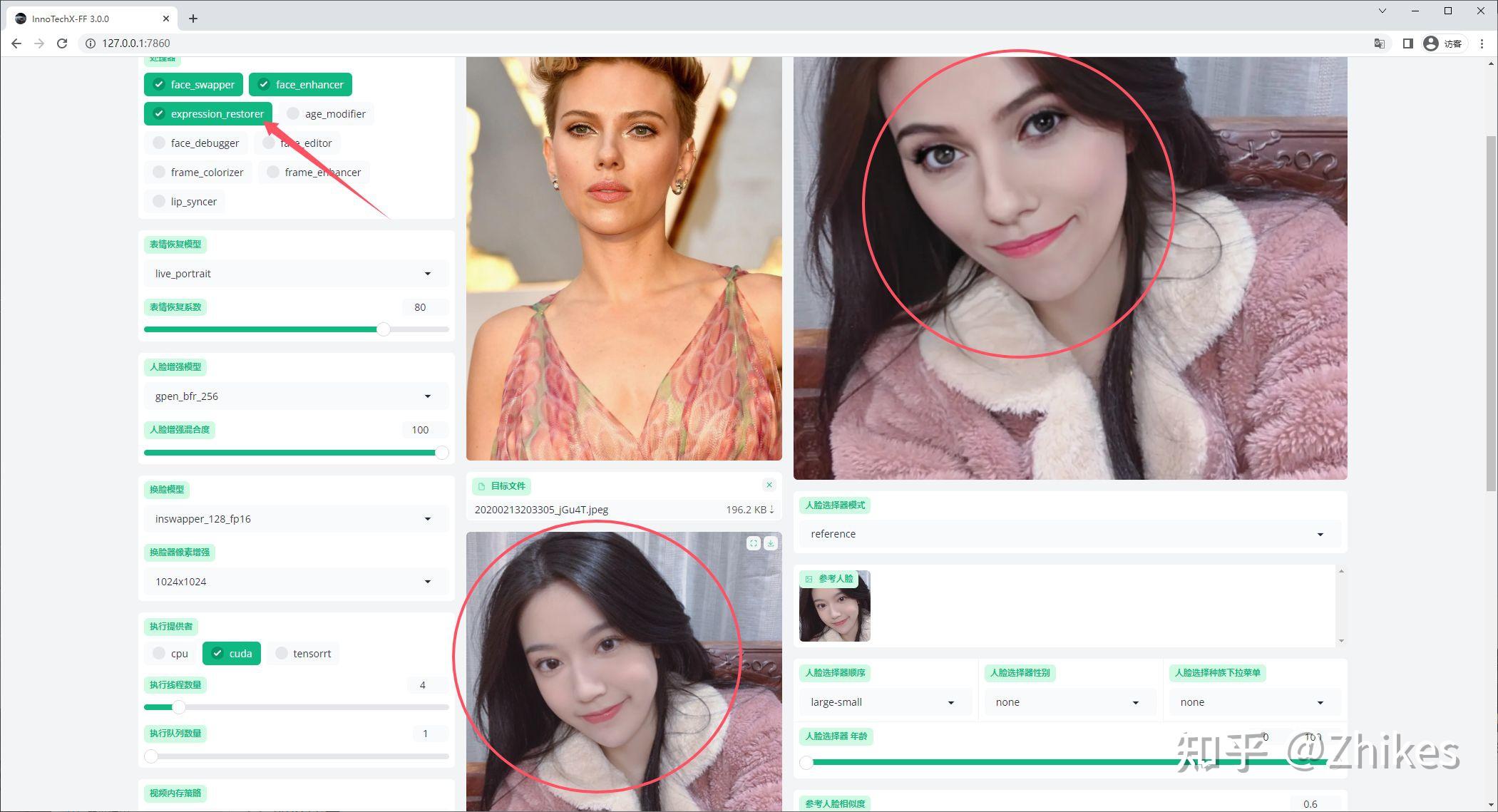
Task: Open Chrome three-dot menu
Action: pyautogui.click(x=1482, y=43)
